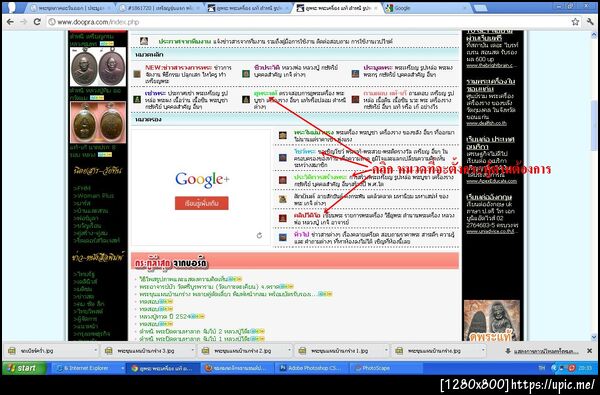Click the icon beside the ทั่วไป category
600x395 pixels.
(283, 237)
